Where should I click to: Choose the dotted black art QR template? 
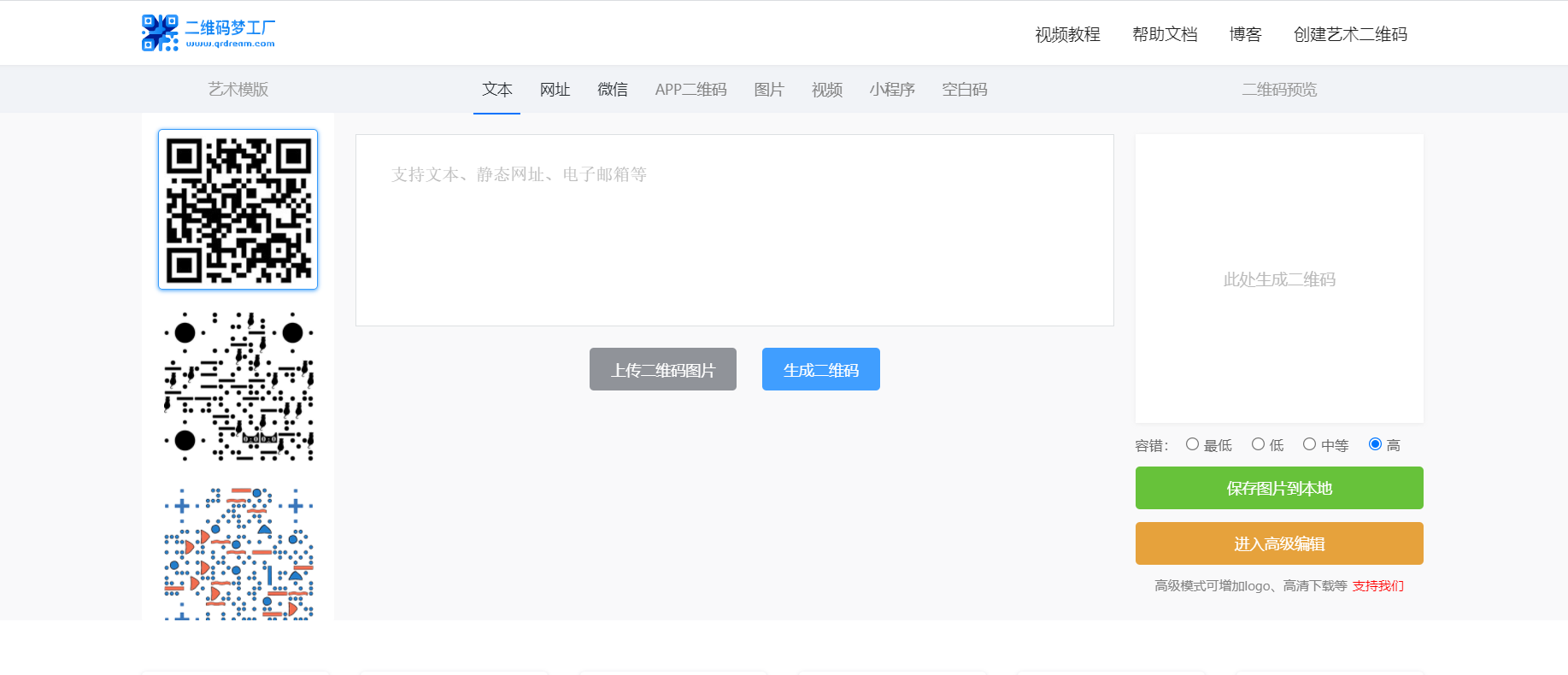tap(238, 386)
